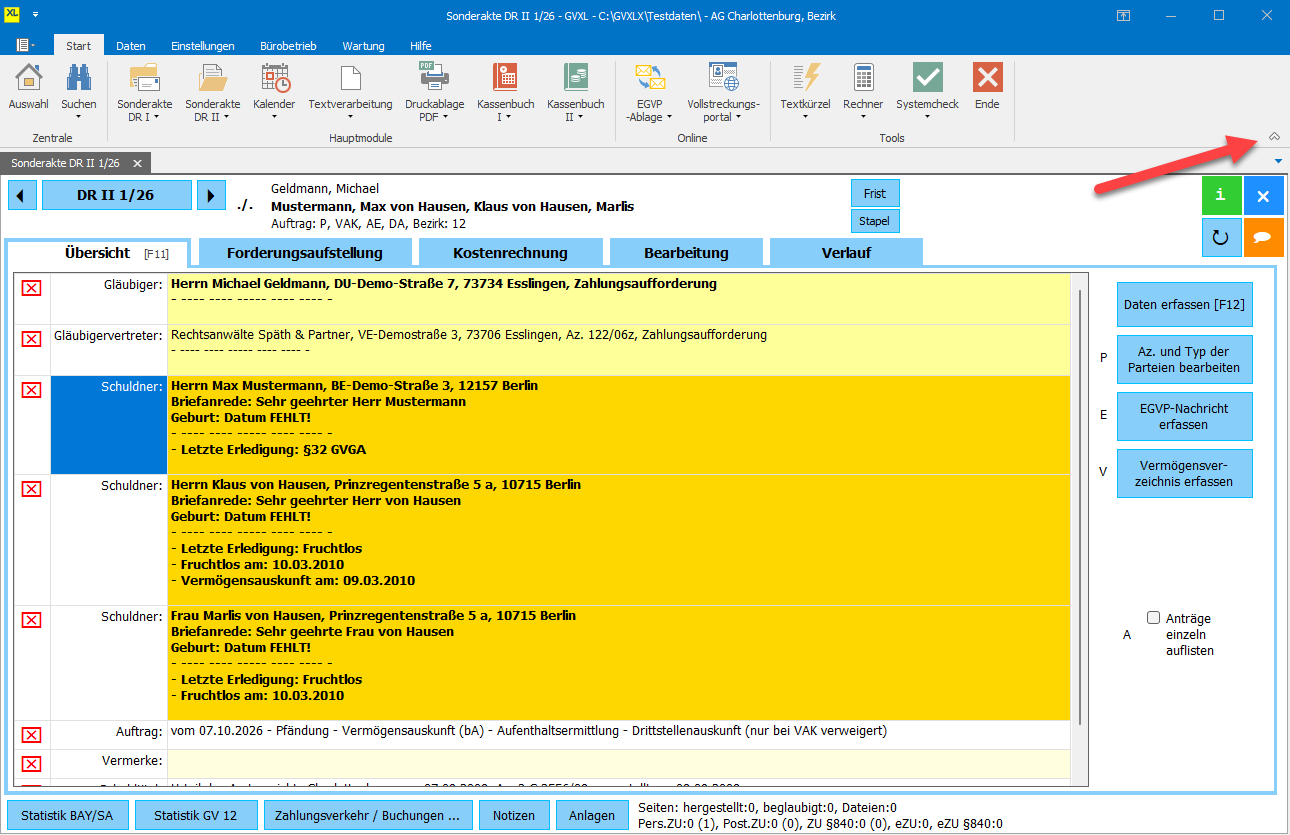
Task: Launch the Rechner calculator
Action: click(863, 92)
